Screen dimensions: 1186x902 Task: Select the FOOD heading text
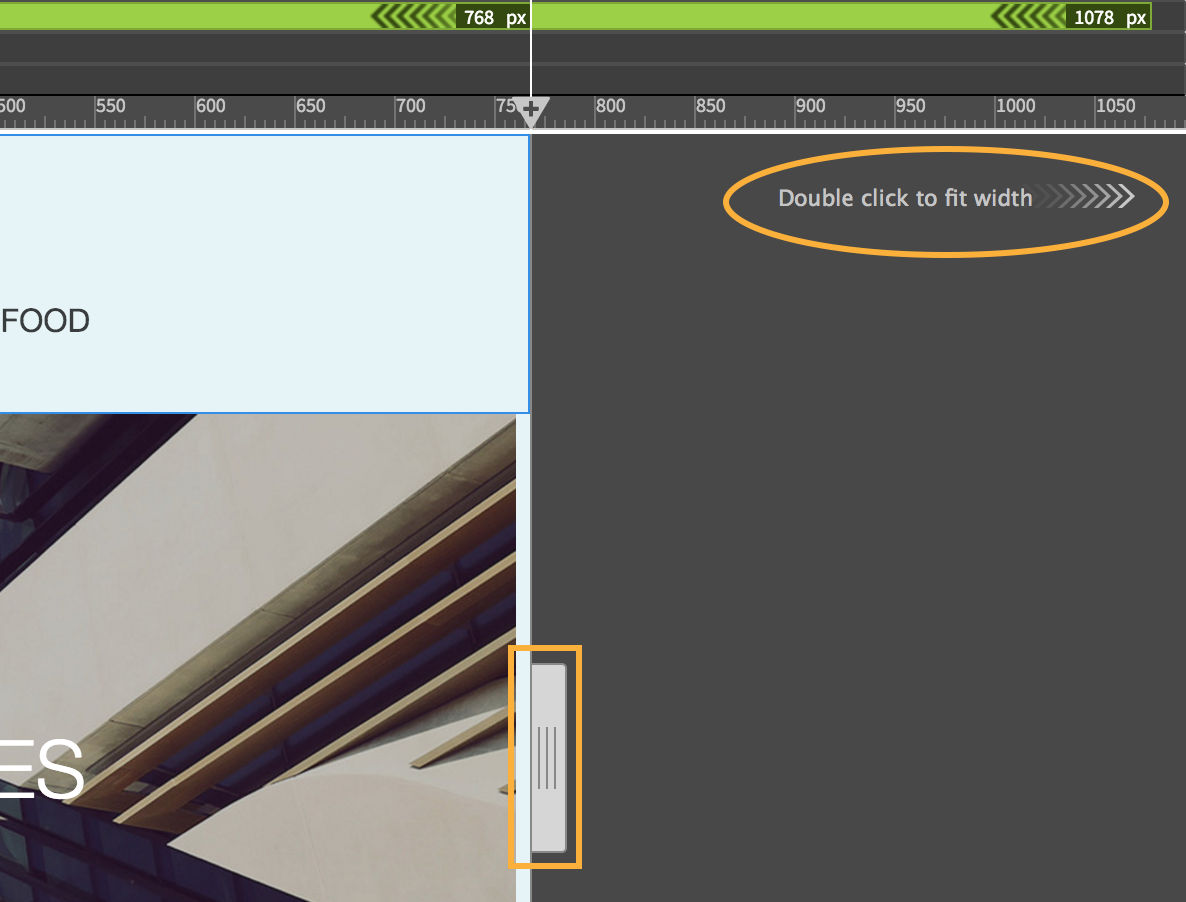pos(45,321)
